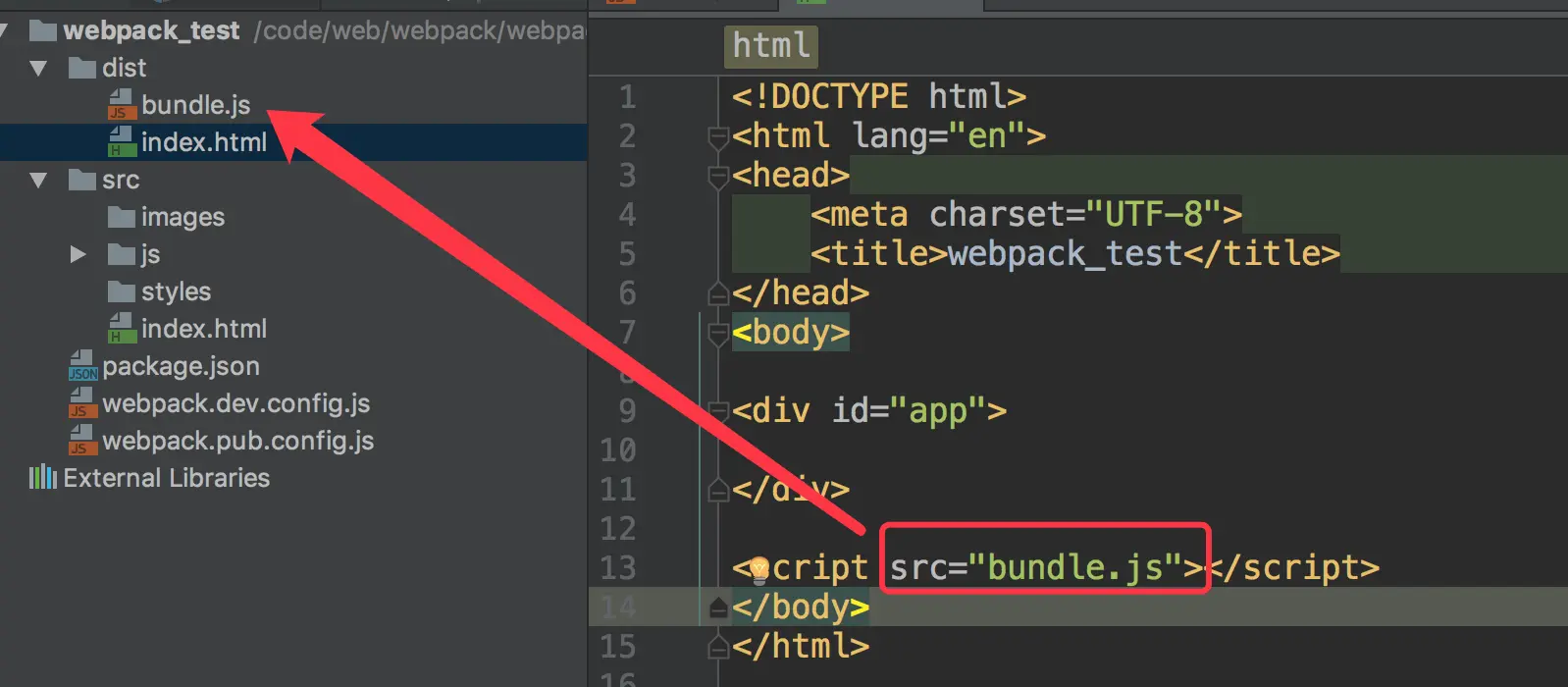Click the html breadcrumb in editor

(771, 46)
